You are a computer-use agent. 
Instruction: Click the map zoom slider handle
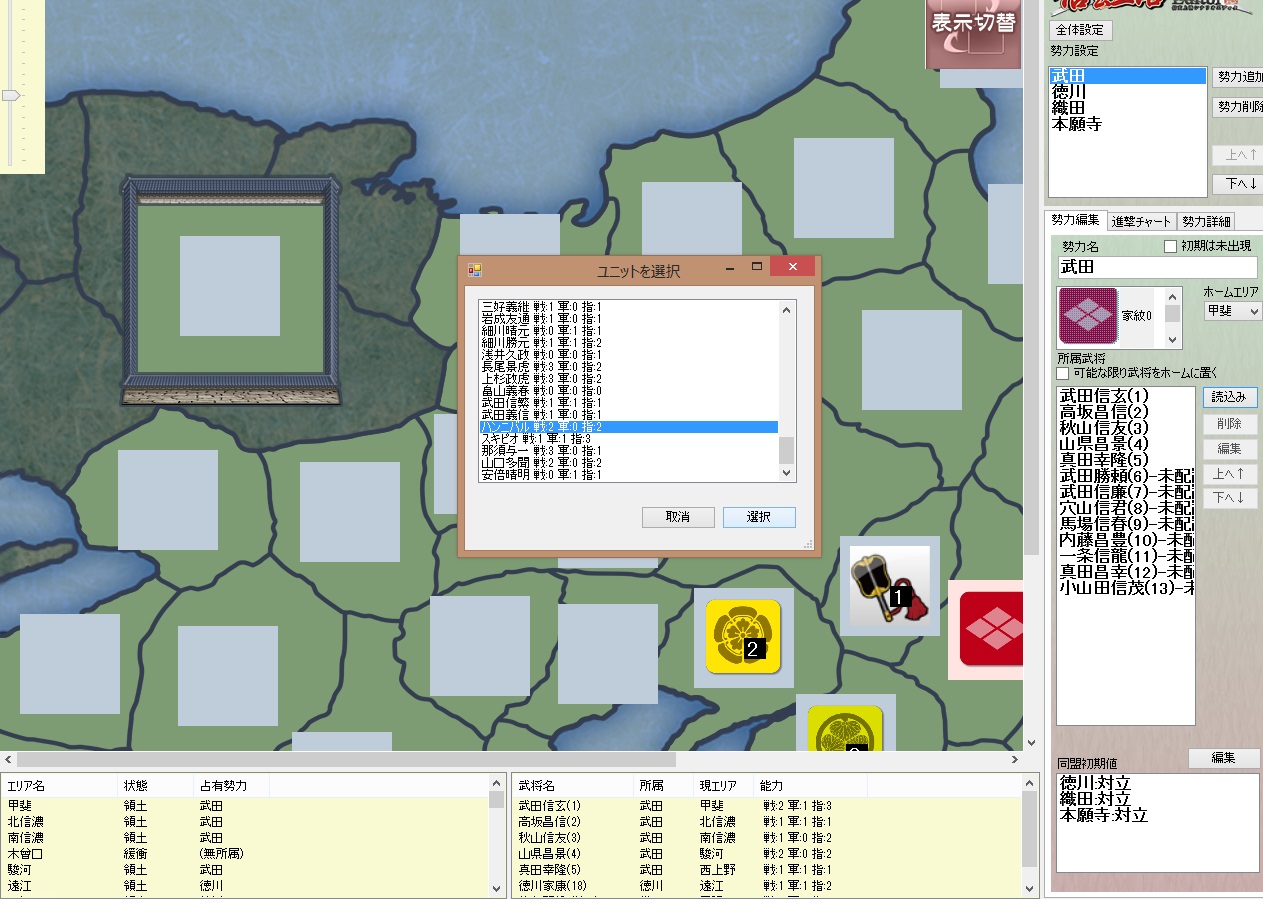coord(10,95)
